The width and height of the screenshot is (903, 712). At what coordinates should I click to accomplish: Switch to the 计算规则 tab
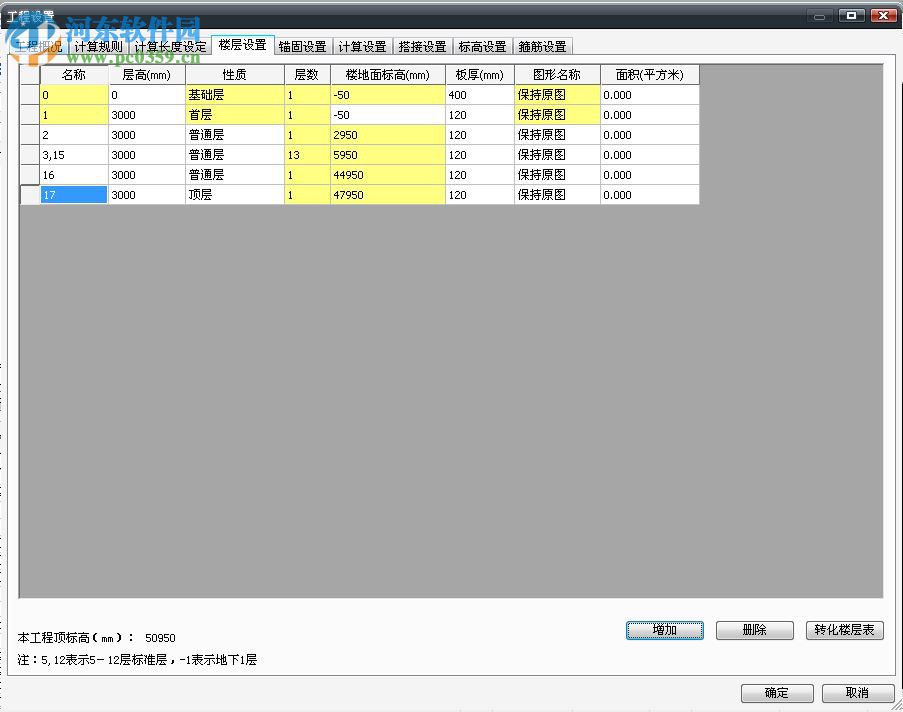[x=97, y=46]
